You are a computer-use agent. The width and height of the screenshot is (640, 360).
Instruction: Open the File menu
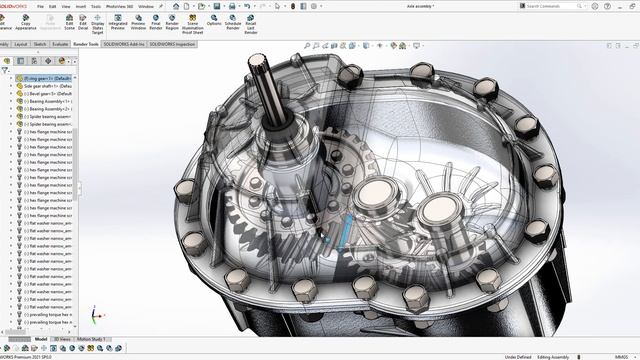[40, 7]
